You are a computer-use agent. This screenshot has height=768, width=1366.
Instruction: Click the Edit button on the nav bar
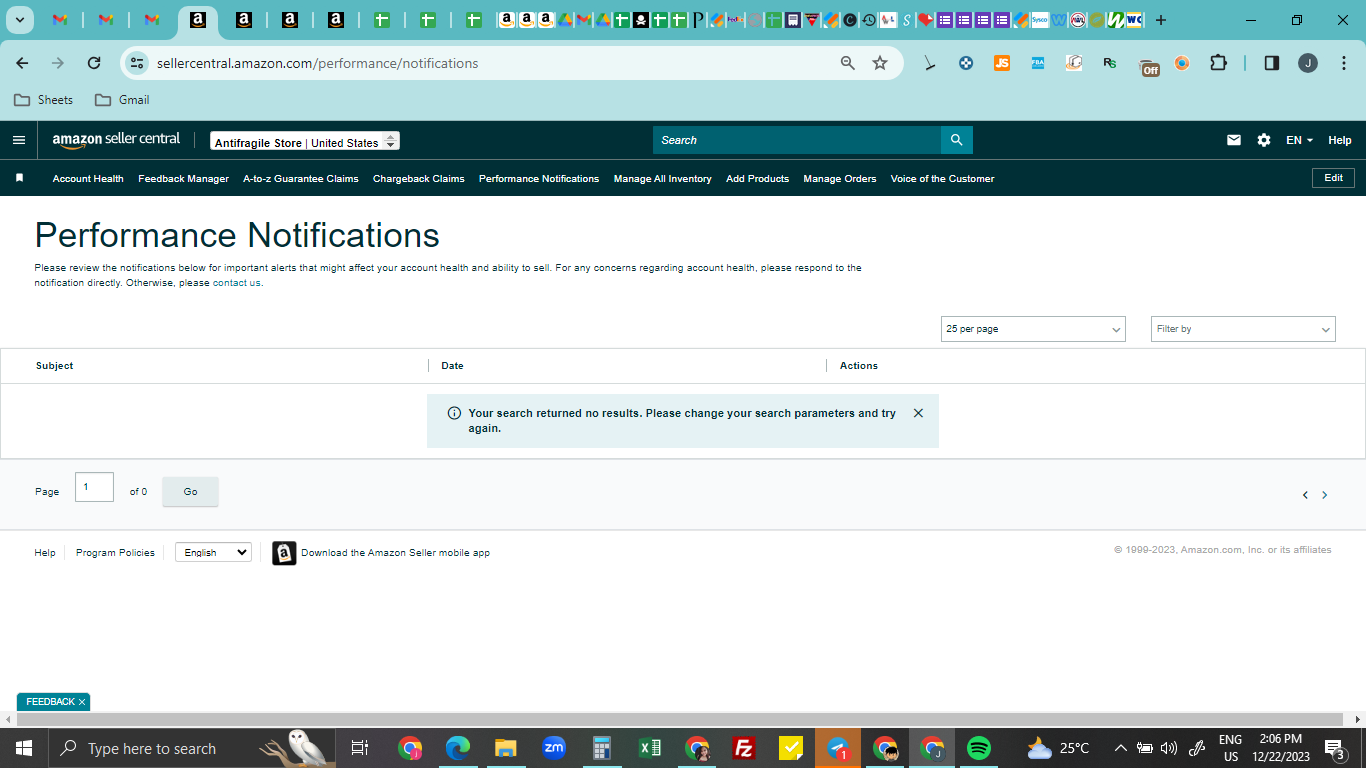1334,178
